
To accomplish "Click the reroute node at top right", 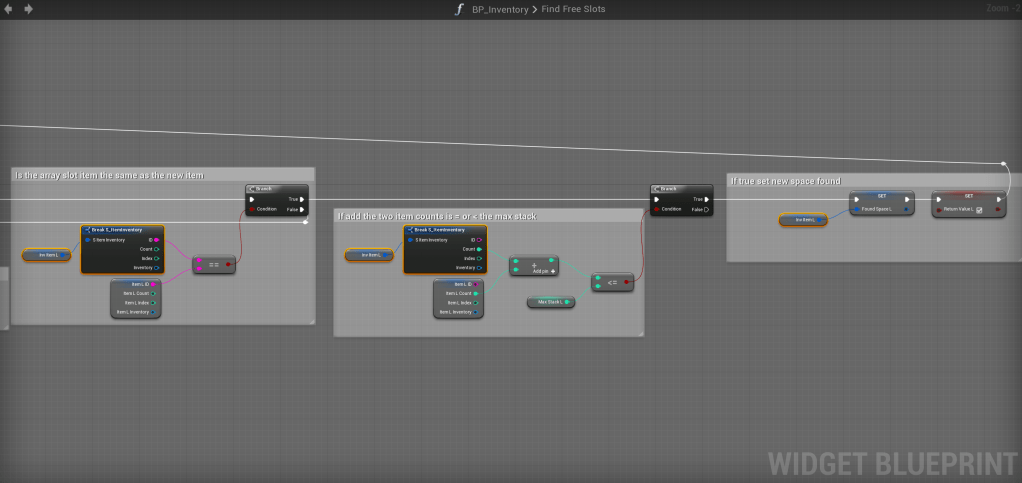I will click(x=1004, y=163).
